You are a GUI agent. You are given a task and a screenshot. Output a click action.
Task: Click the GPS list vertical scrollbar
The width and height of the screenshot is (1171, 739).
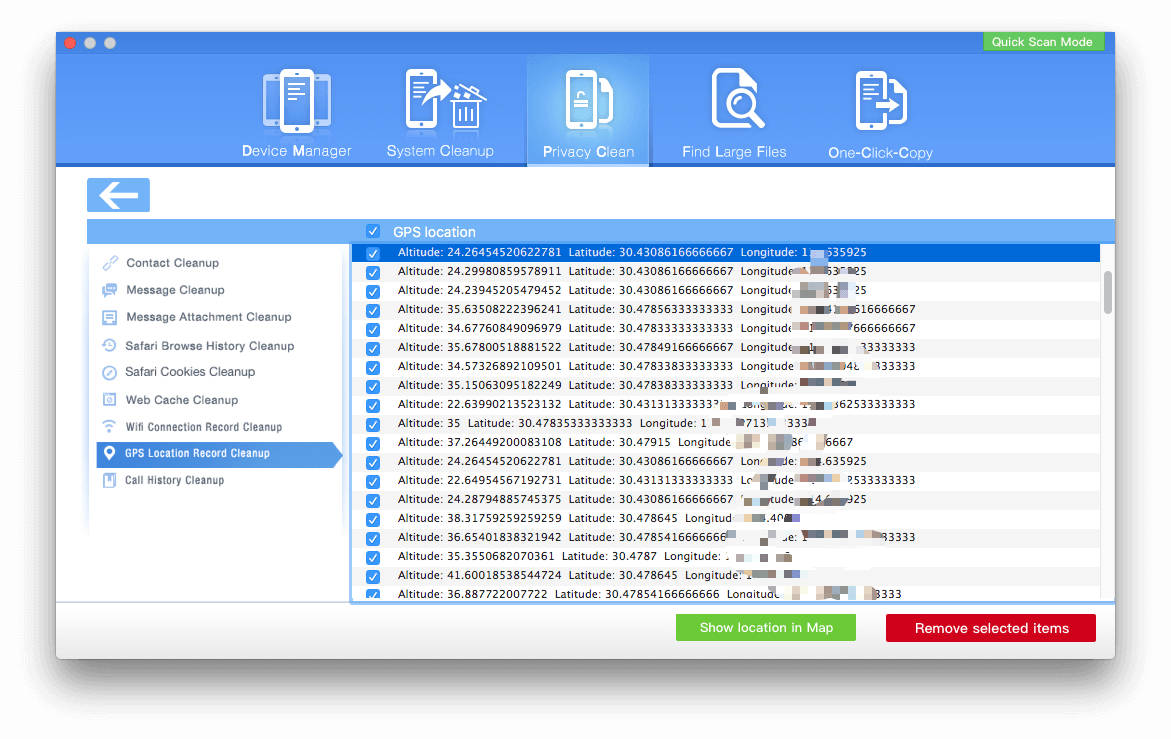coord(1108,293)
